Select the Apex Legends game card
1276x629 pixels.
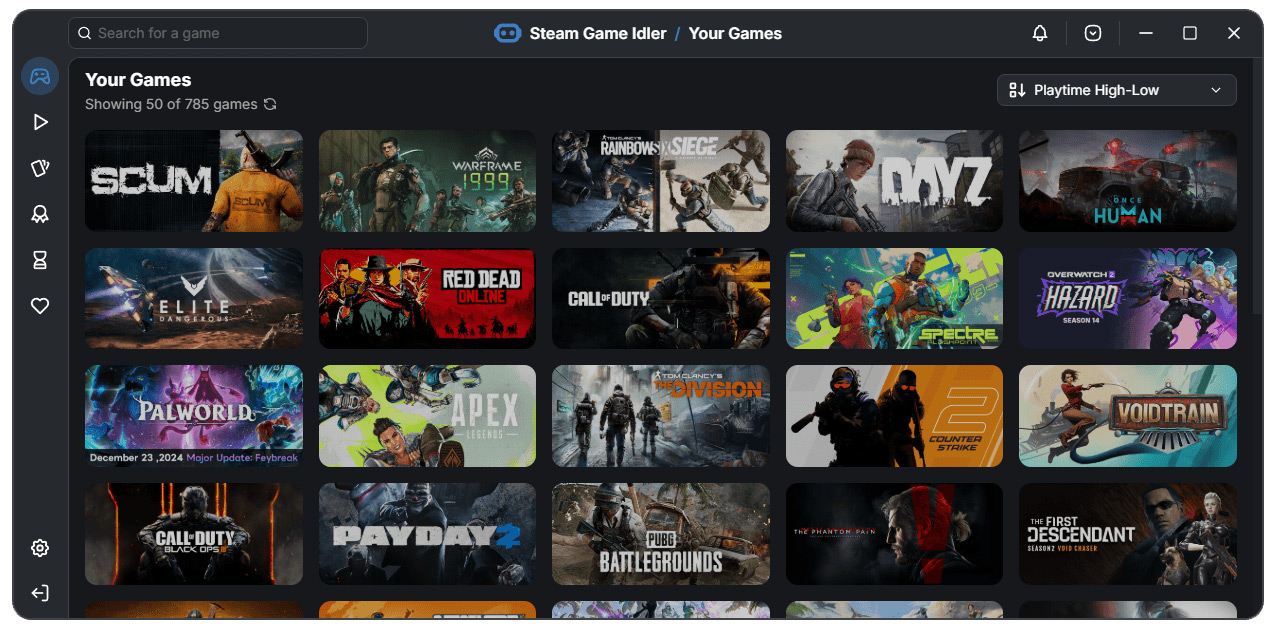coord(427,416)
